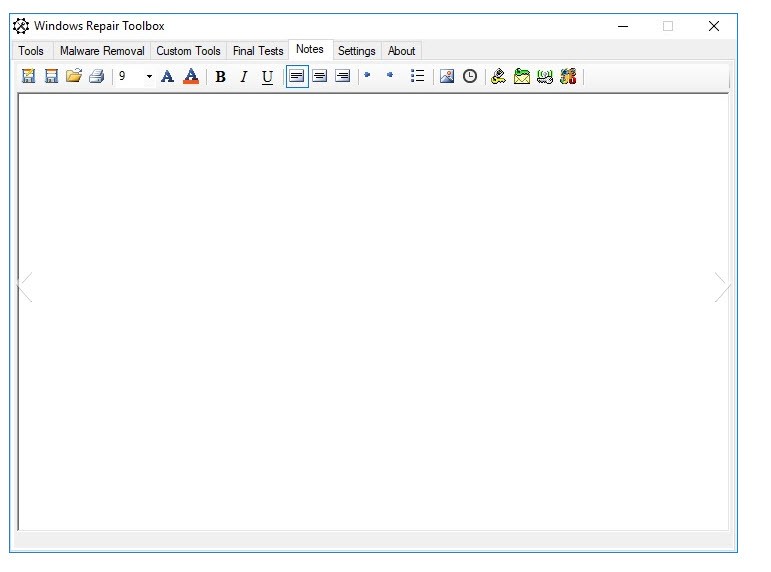Viewport: 771px width, 572px height.
Task: Click the first save icon with yellow accent
Action: click(29, 76)
